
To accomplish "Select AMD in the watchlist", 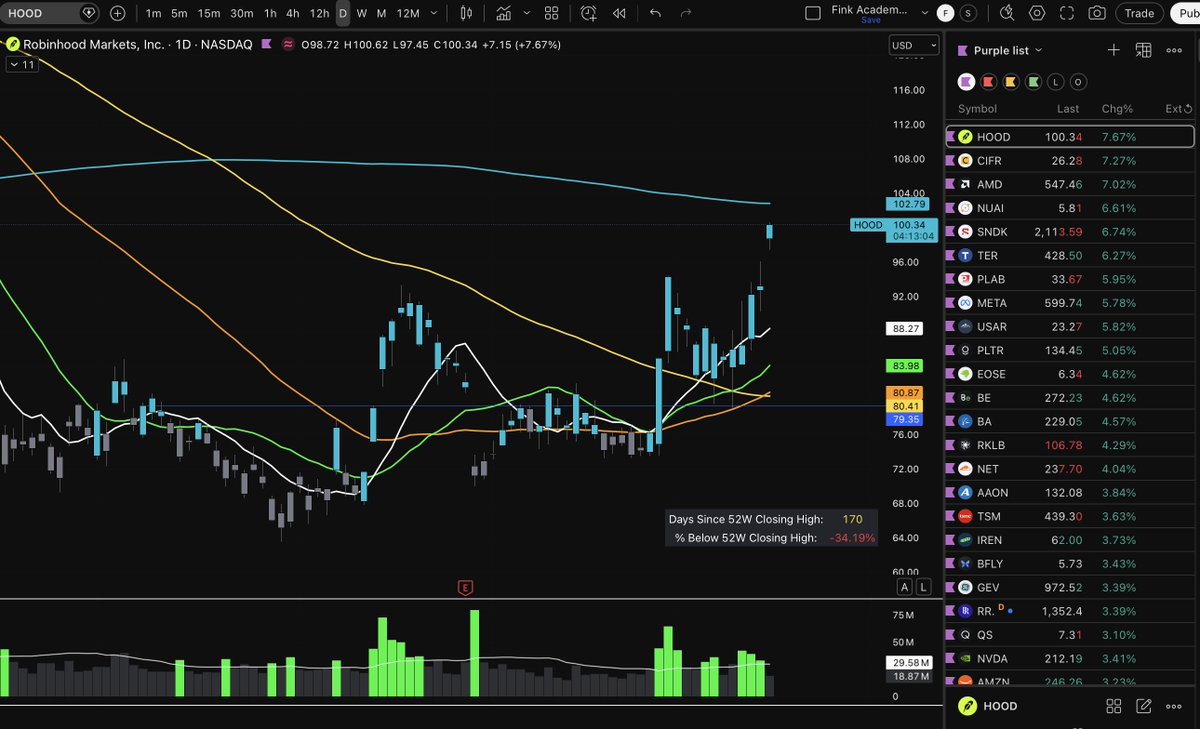I will [x=1070, y=184].
